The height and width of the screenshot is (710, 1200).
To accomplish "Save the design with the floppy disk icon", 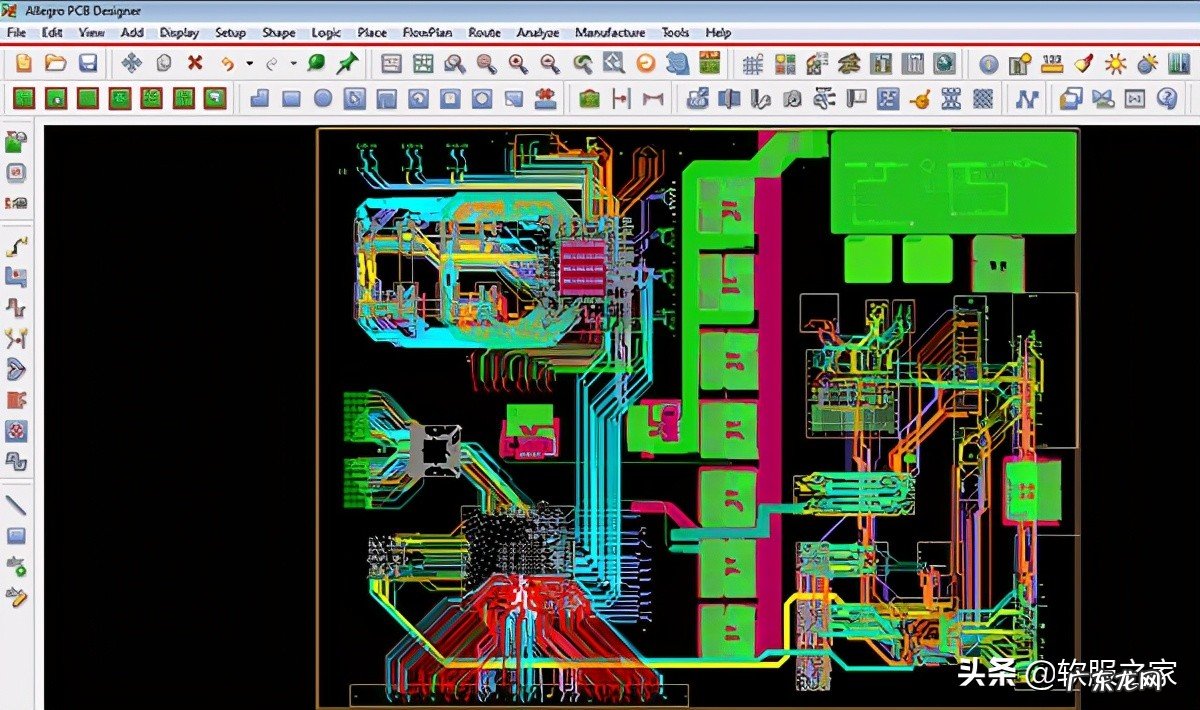I will [88, 63].
